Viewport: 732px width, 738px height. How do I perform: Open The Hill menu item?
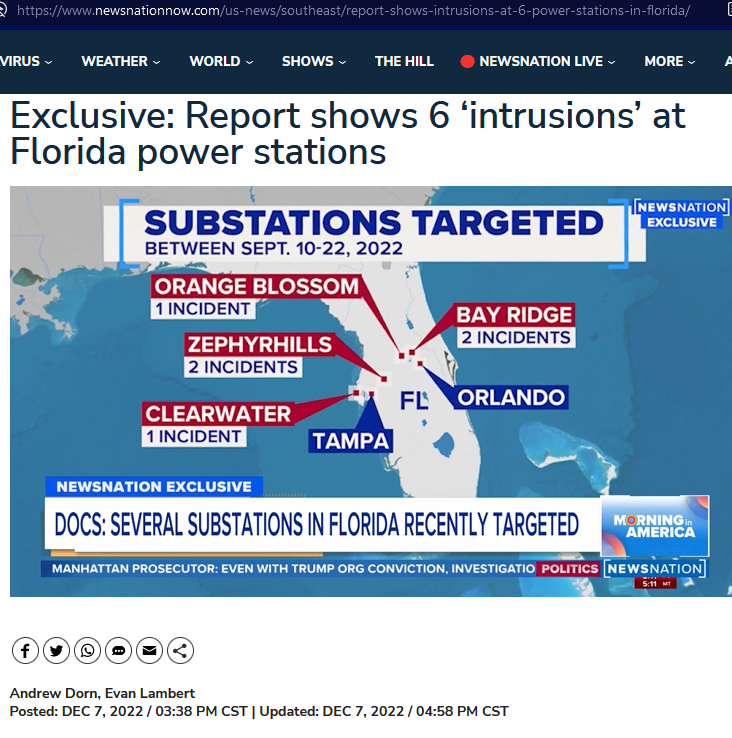404,61
